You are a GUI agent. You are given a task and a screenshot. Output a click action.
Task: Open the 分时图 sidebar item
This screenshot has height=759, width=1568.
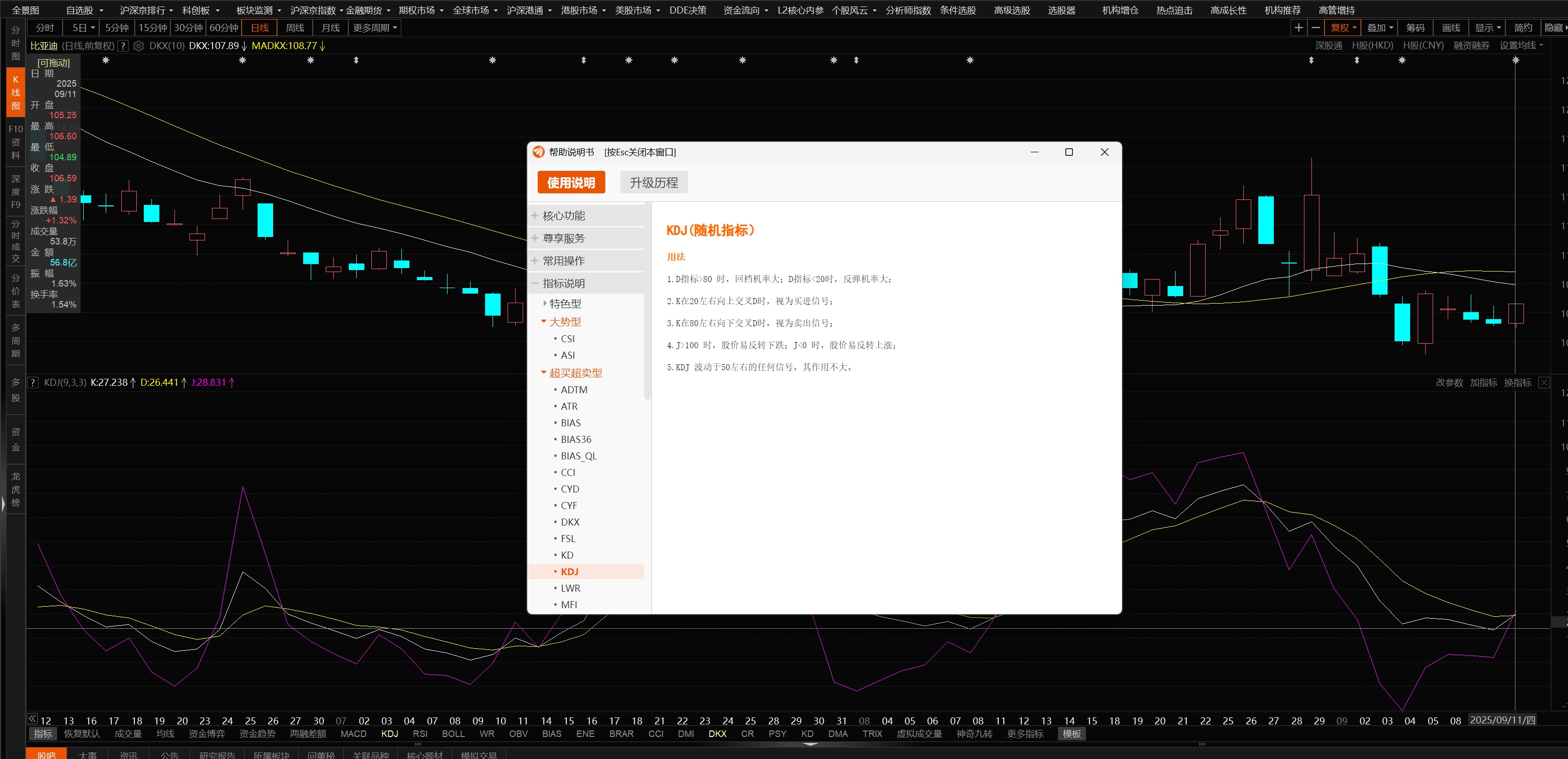click(x=16, y=43)
